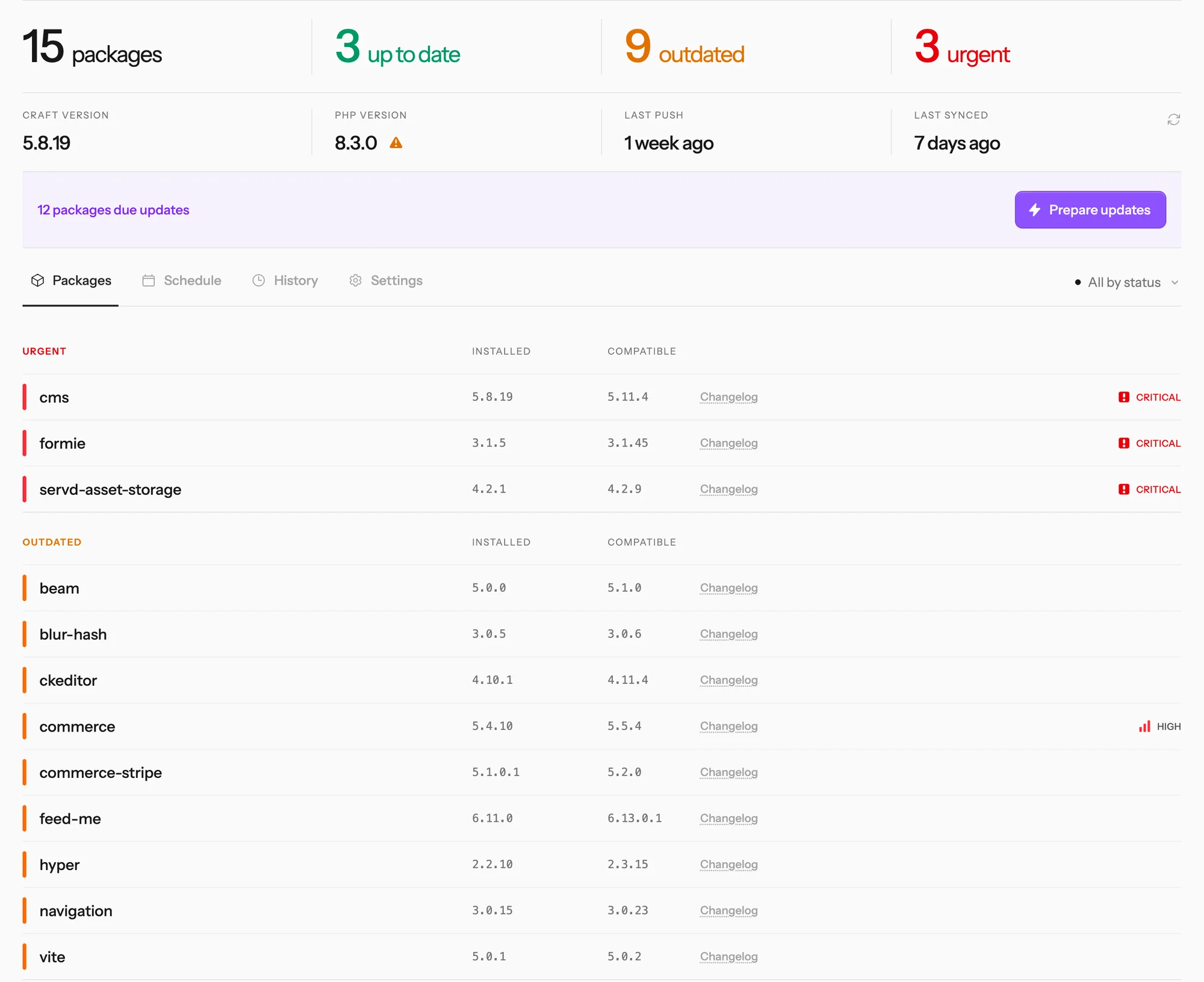Click the Settings gear icon
The width and height of the screenshot is (1204, 982).
coord(355,281)
